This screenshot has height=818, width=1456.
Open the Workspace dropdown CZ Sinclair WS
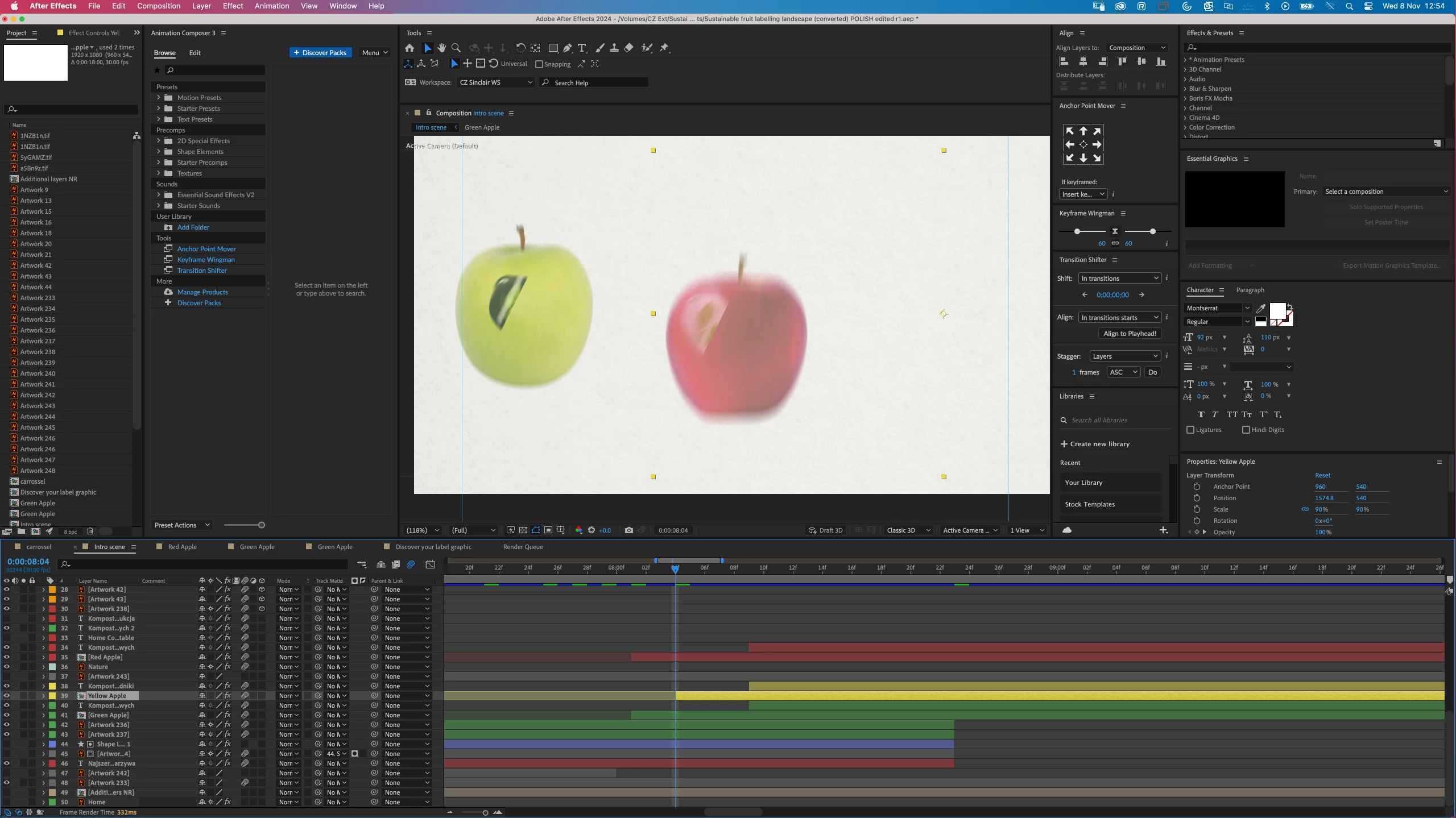click(x=495, y=82)
